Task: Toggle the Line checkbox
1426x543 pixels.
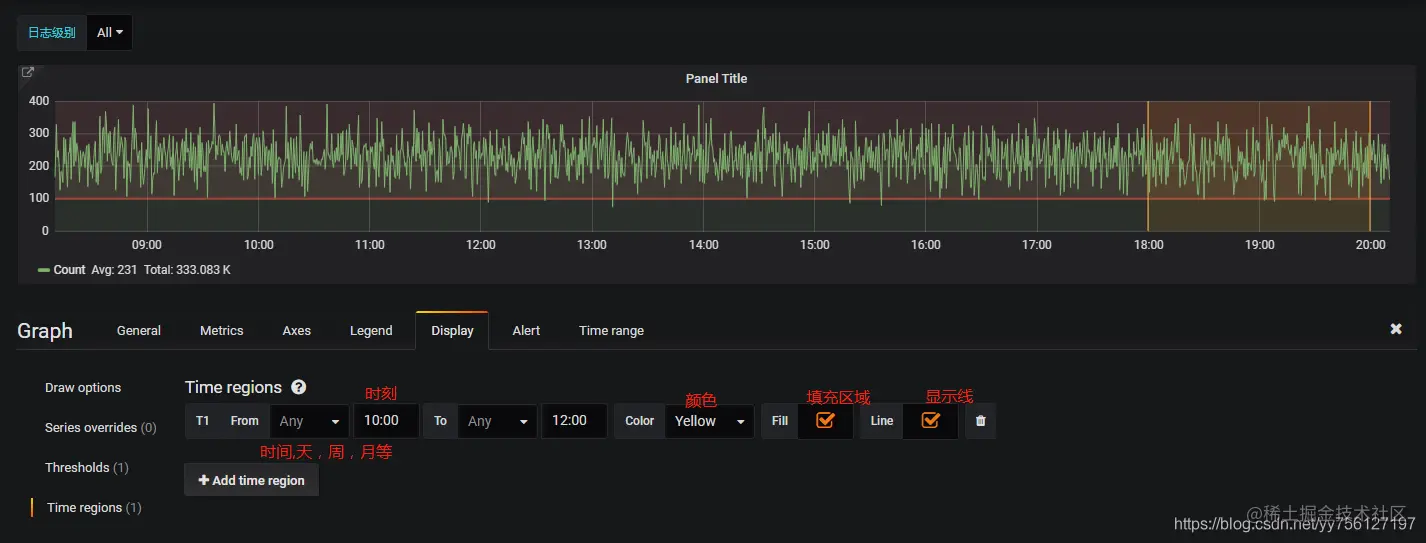Action: (930, 421)
